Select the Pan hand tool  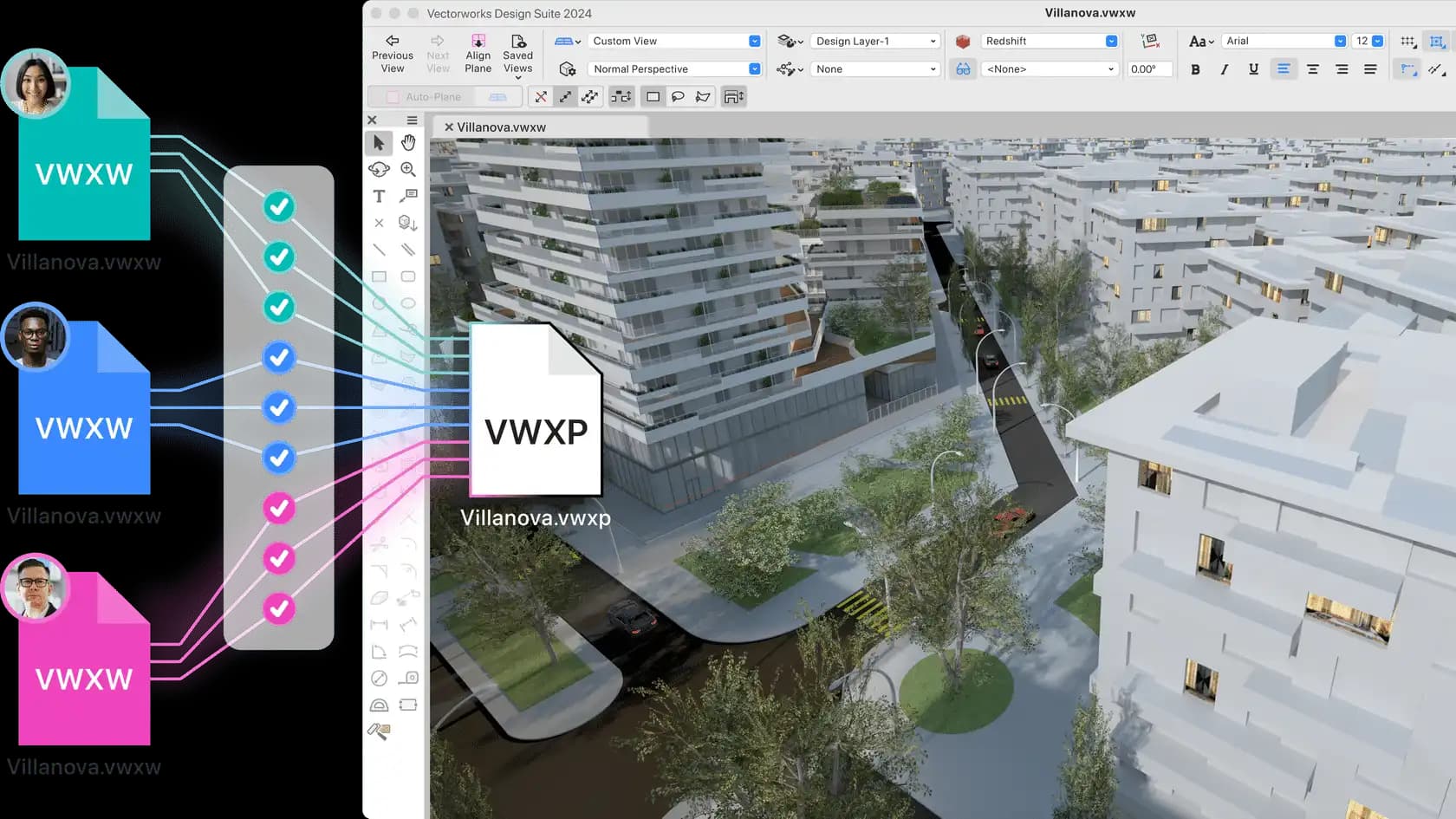[x=408, y=143]
